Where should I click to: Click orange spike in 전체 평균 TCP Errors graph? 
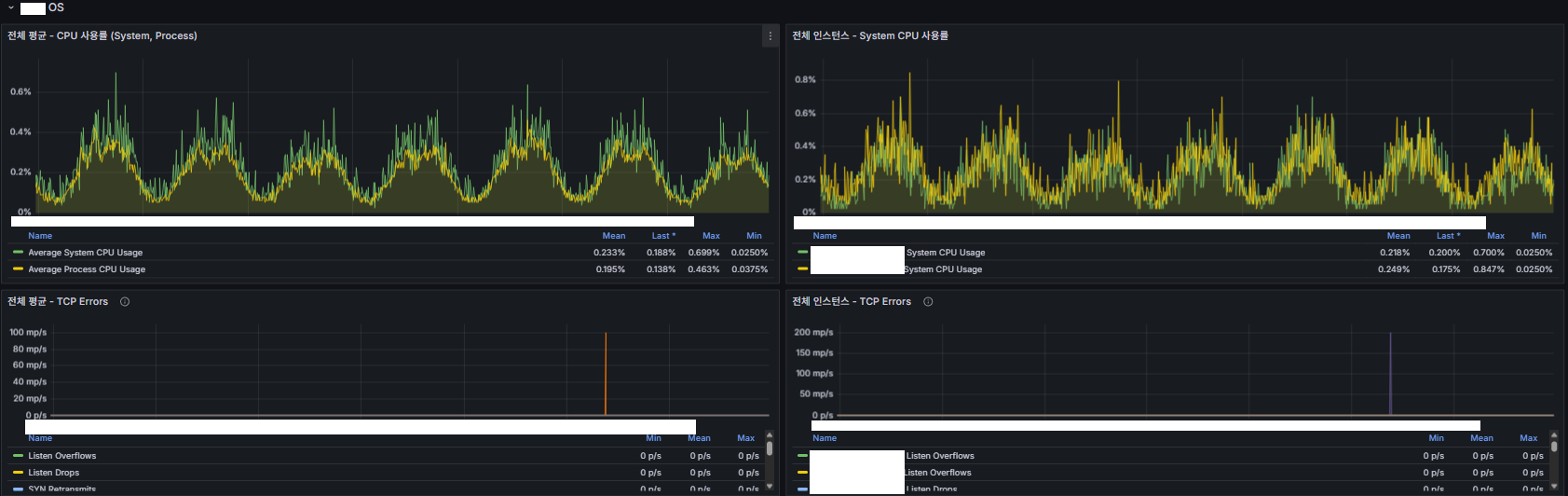click(x=606, y=373)
